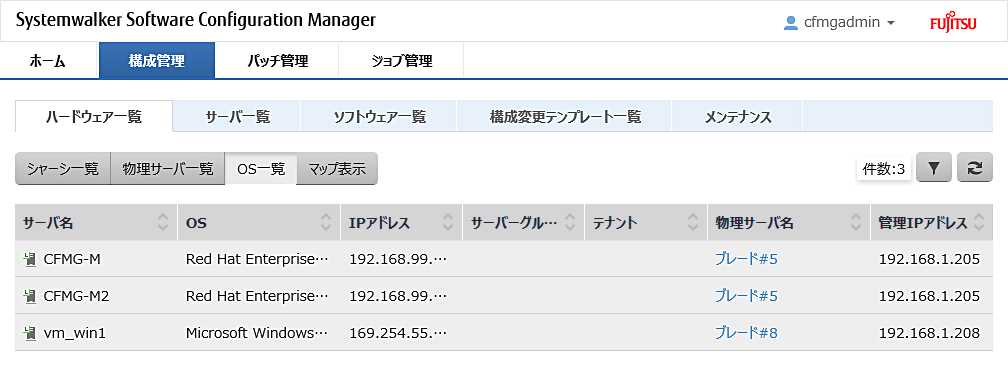
Task: Select the ハードウェア一覧 sub tab
Action: tap(94, 116)
